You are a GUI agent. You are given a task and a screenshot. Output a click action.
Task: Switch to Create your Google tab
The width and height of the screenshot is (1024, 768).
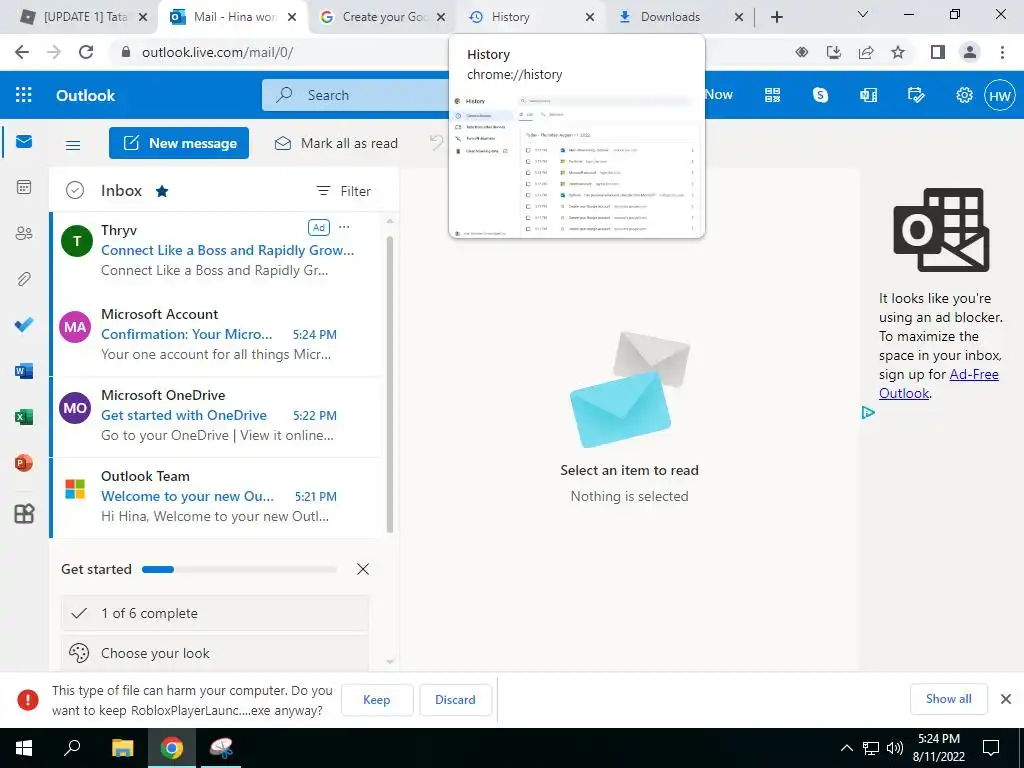[x=383, y=17]
